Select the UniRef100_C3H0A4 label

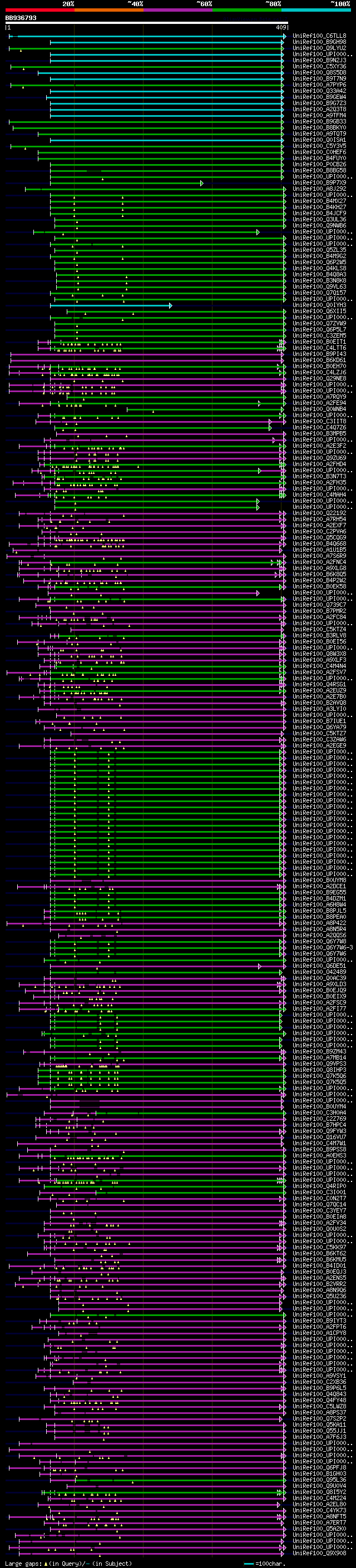click(319, 1112)
